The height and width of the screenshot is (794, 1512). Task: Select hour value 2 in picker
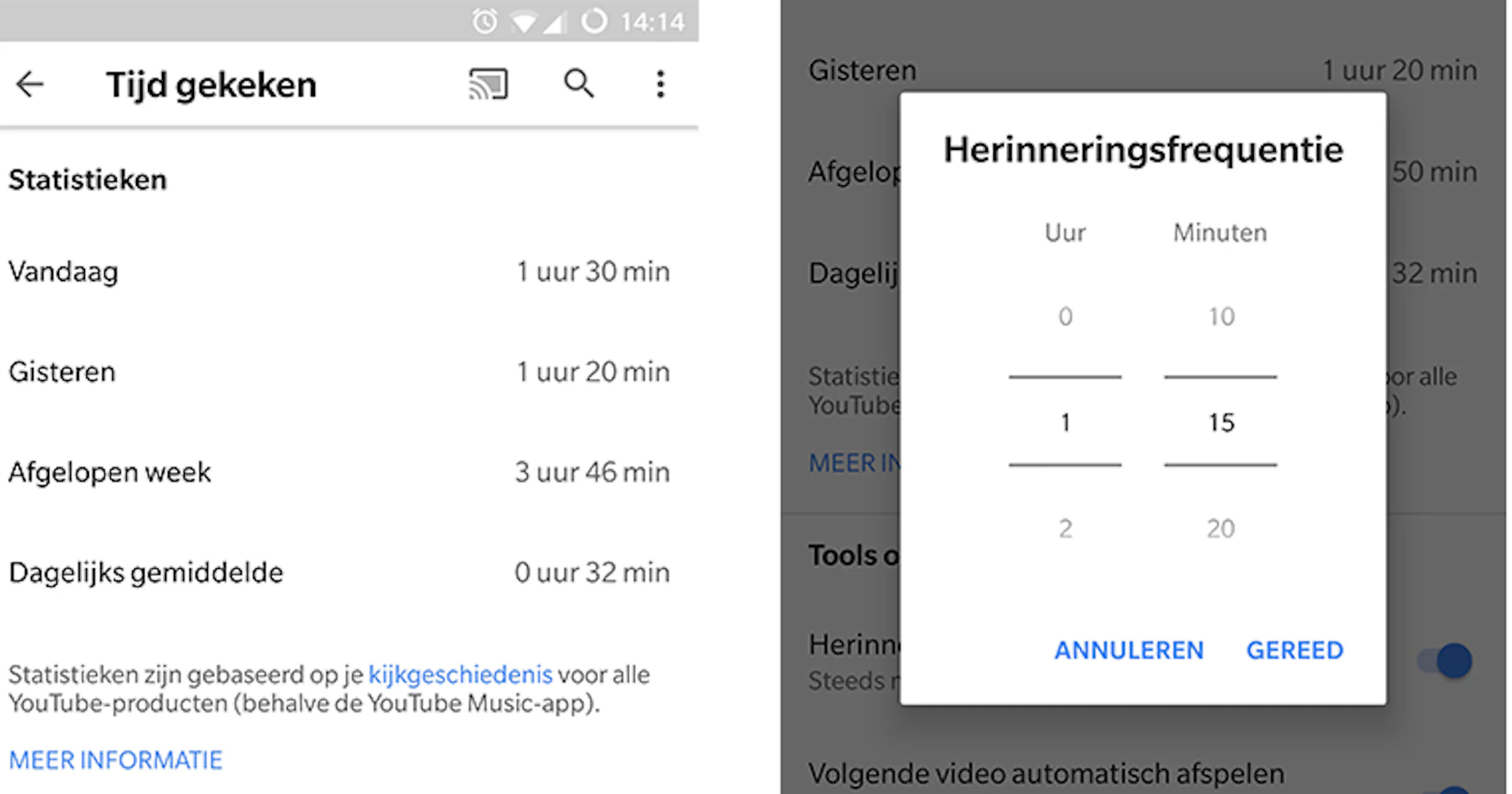coord(1065,529)
